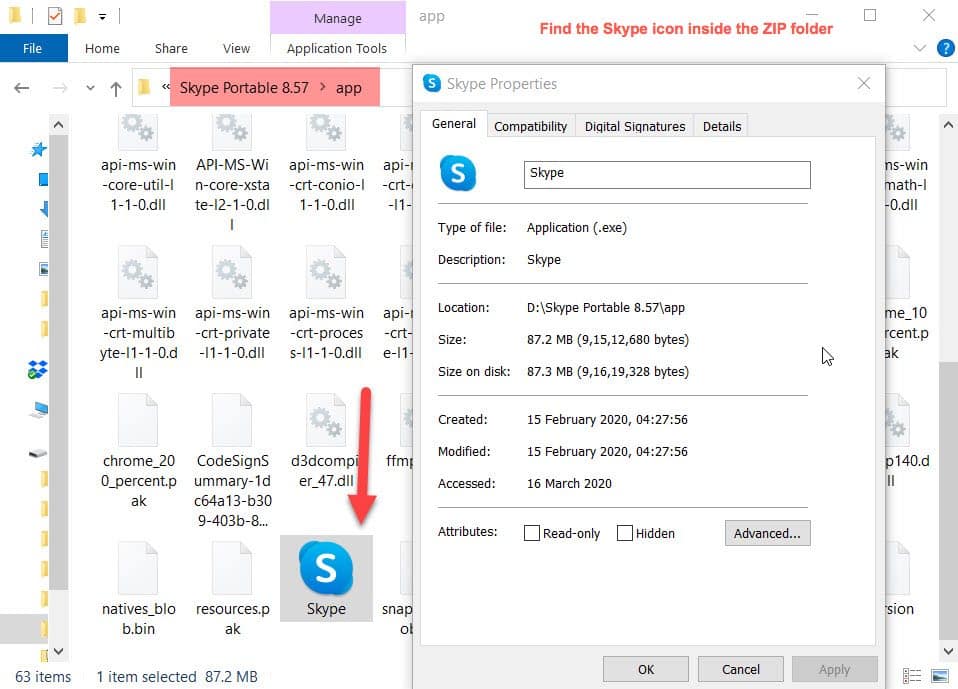Select api-ms-win-crt-private-l1-1-0.dll file
Screen dimensions: 958x689
tap(232, 303)
